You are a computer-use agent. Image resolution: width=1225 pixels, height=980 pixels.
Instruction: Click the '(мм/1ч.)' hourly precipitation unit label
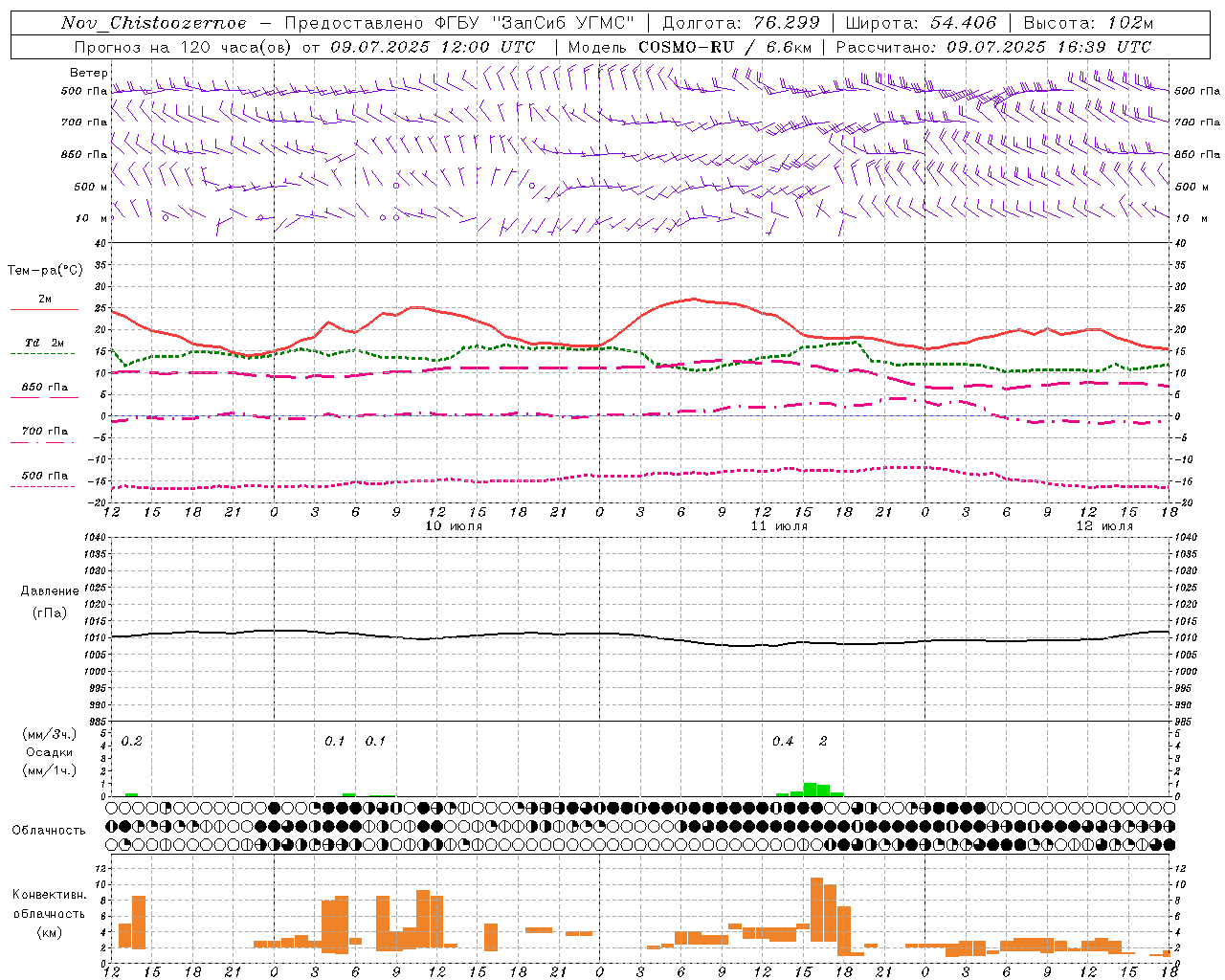50,770
